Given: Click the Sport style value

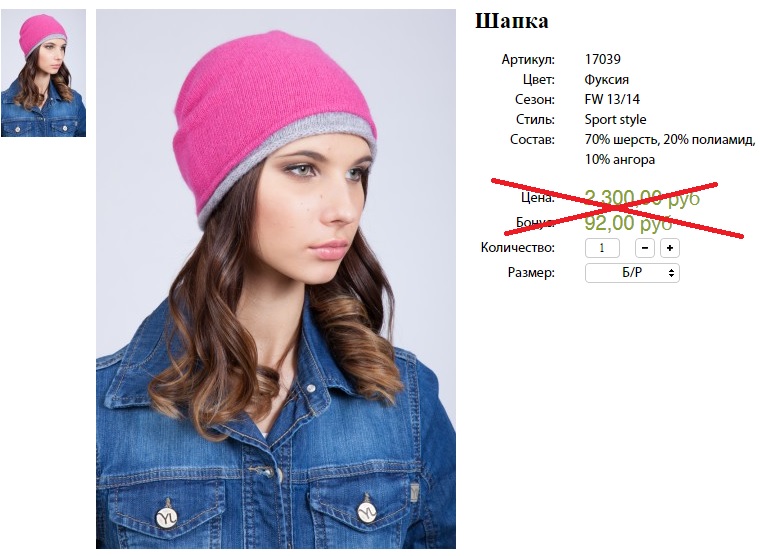Looking at the screenshot, I should [x=616, y=119].
